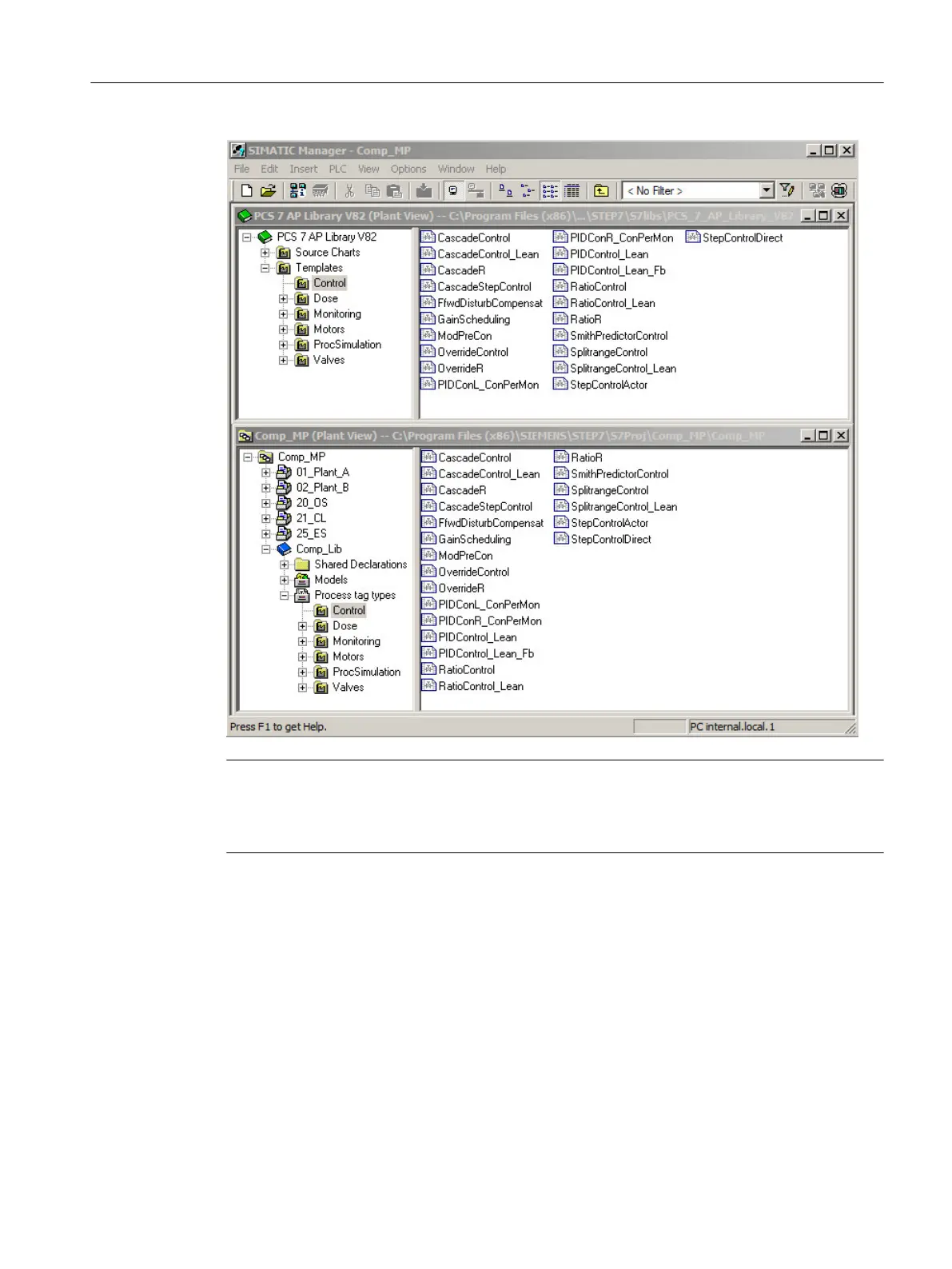
Task: Click the Up One Level folder icon
Action: click(x=601, y=190)
